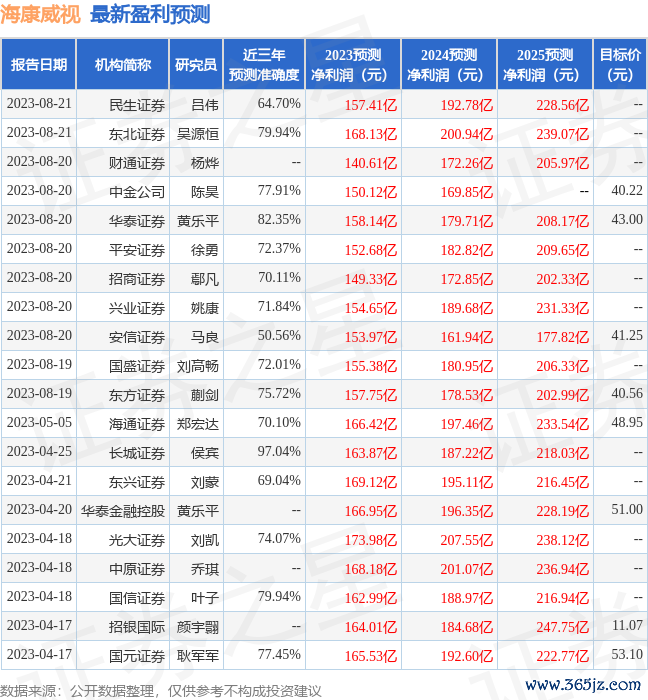The image size is (648, 700).
Task: Click analyst name 郑宏达
Action: coord(198,424)
